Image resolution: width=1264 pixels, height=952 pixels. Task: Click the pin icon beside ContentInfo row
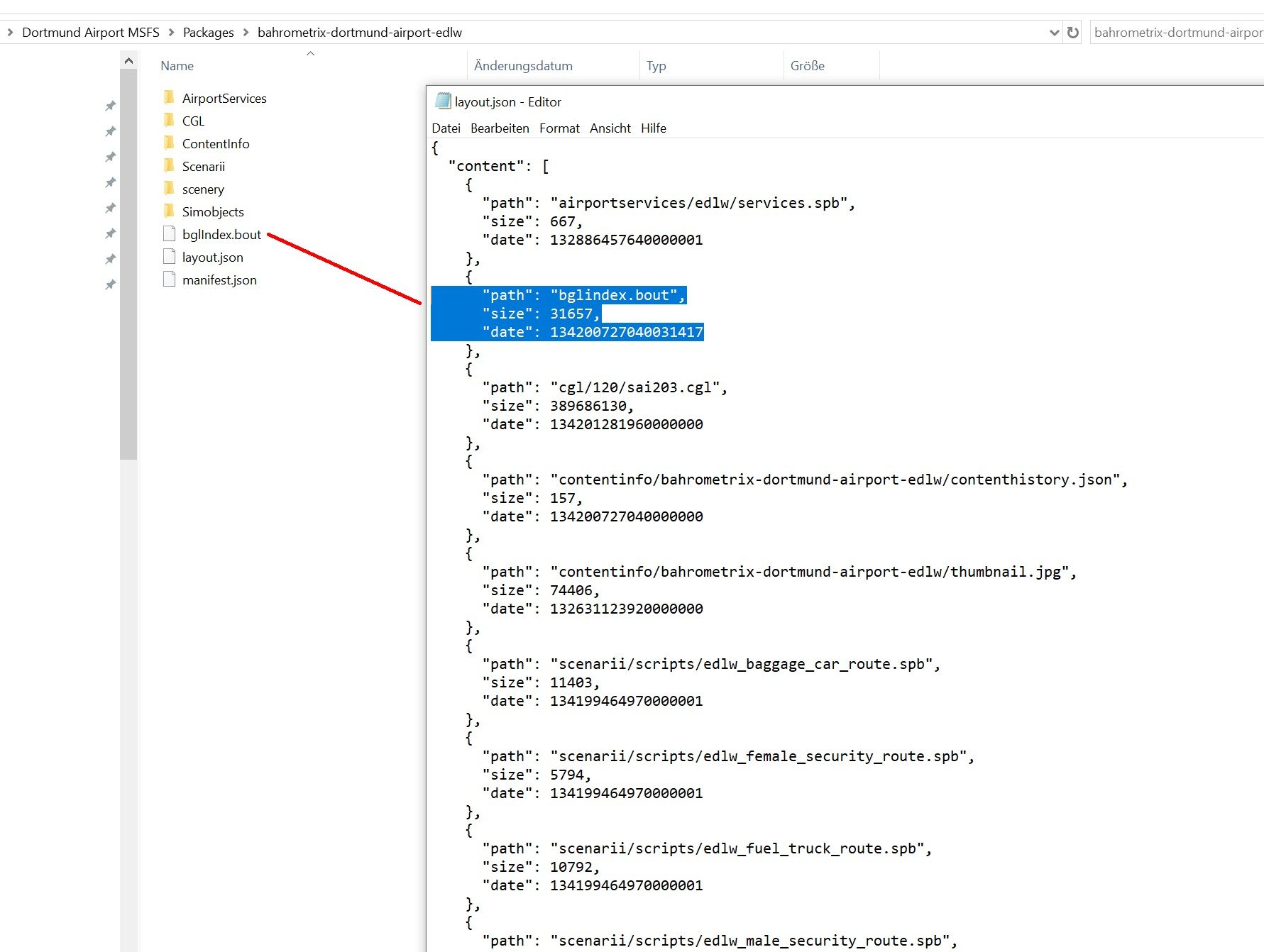tap(111, 157)
